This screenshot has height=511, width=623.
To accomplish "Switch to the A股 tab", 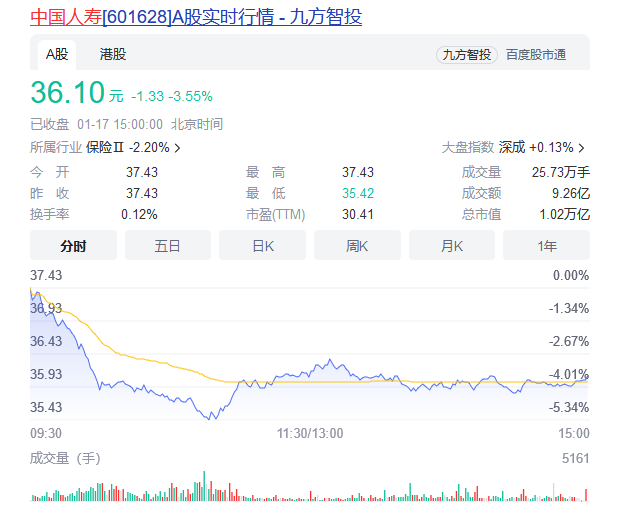I will (57, 54).
